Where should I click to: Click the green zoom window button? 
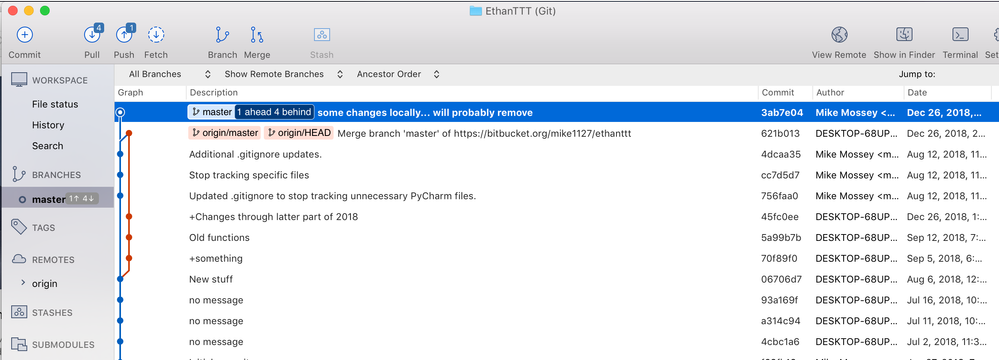point(44,10)
